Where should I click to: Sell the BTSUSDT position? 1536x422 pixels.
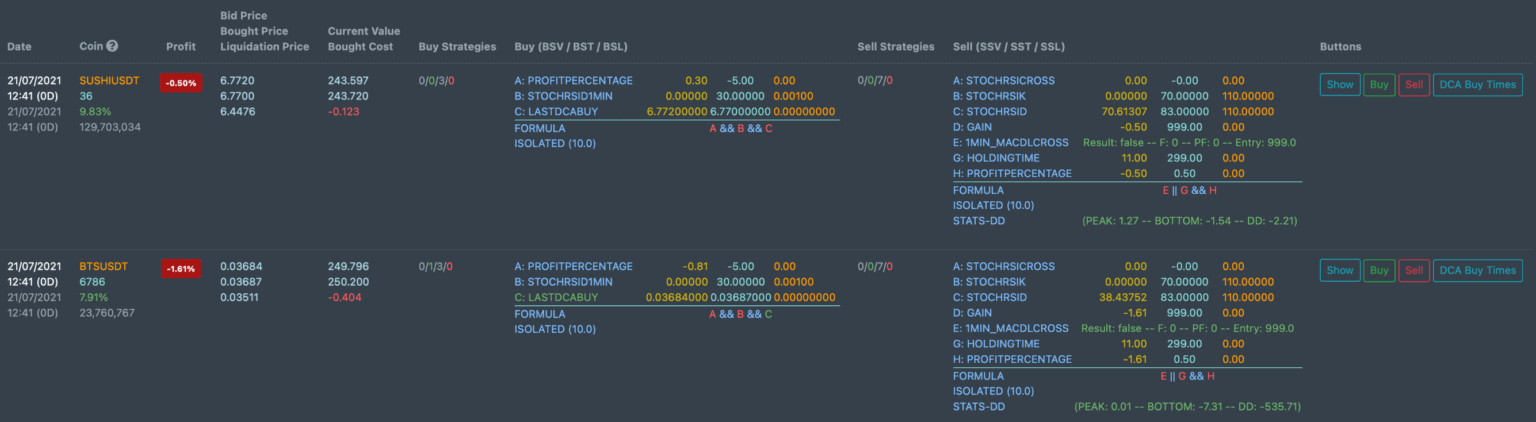1414,270
